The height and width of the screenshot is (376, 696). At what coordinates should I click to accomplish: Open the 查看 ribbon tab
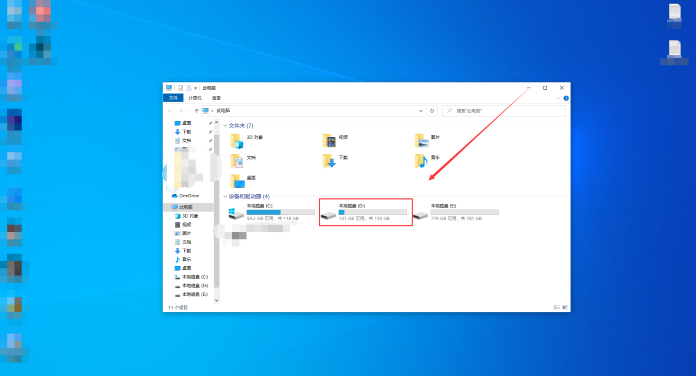click(216, 98)
